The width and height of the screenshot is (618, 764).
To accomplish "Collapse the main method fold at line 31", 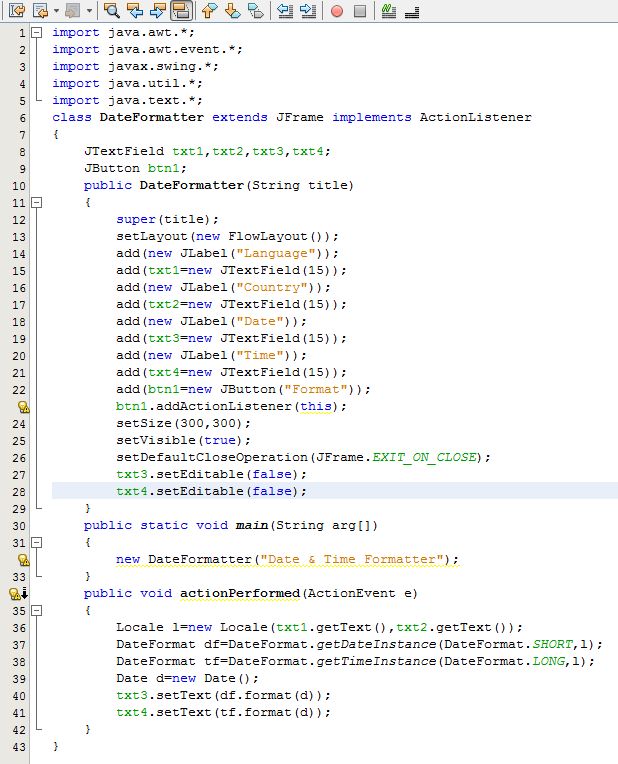I will pyautogui.click(x=37, y=542).
